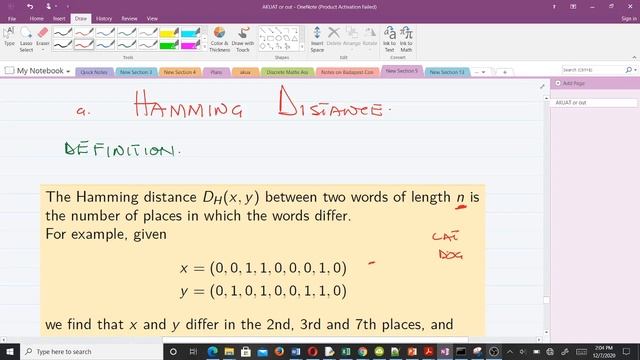Open the New Section 3 tab

pos(136,72)
